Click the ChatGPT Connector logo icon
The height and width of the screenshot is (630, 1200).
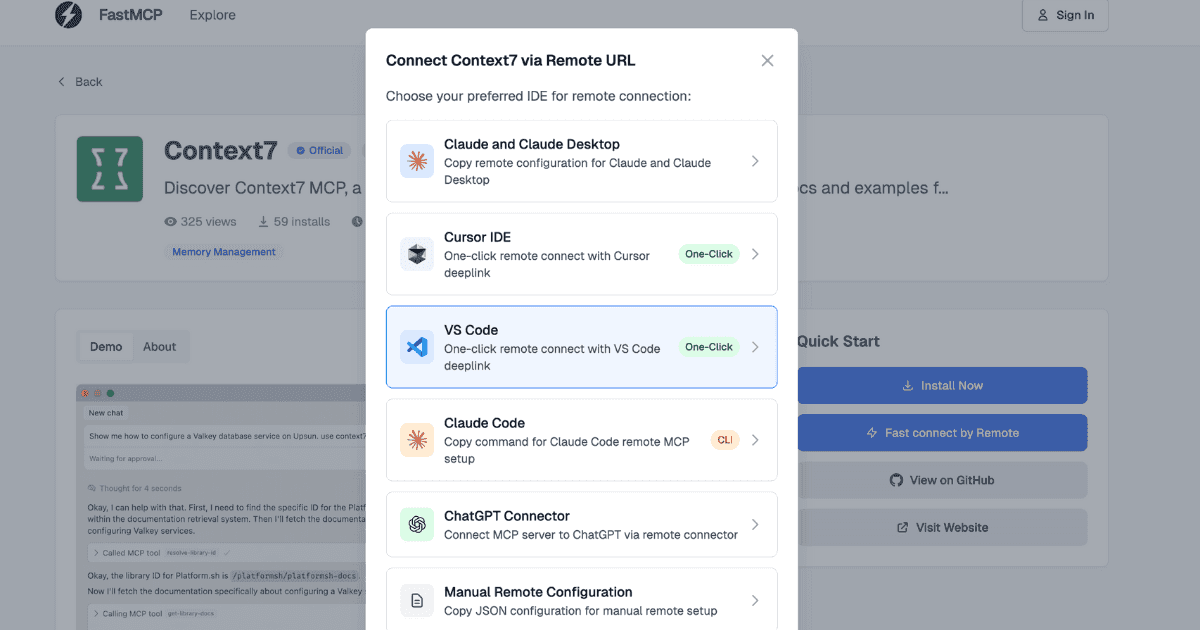tap(417, 524)
